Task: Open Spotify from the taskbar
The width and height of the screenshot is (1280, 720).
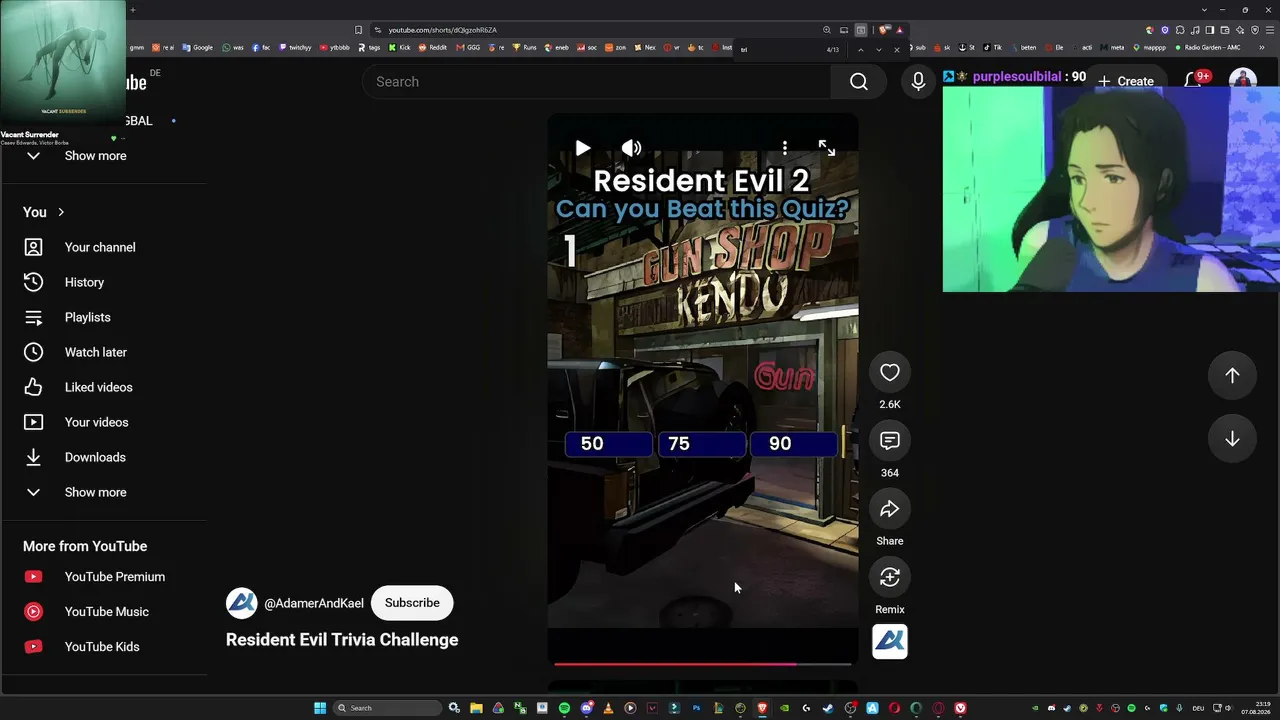Action: tap(564, 708)
